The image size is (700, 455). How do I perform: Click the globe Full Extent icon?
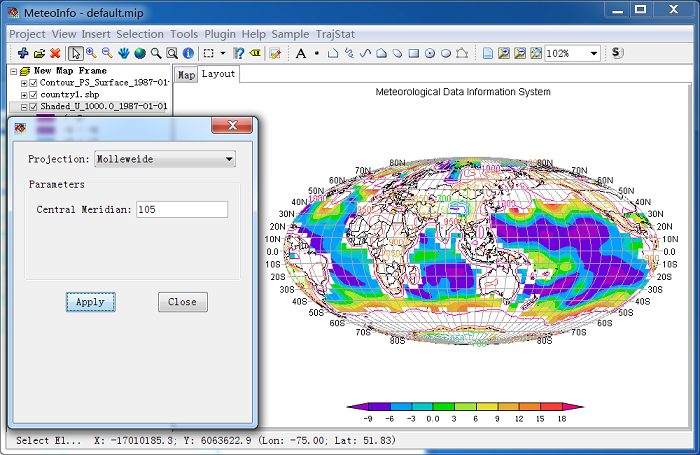point(140,53)
